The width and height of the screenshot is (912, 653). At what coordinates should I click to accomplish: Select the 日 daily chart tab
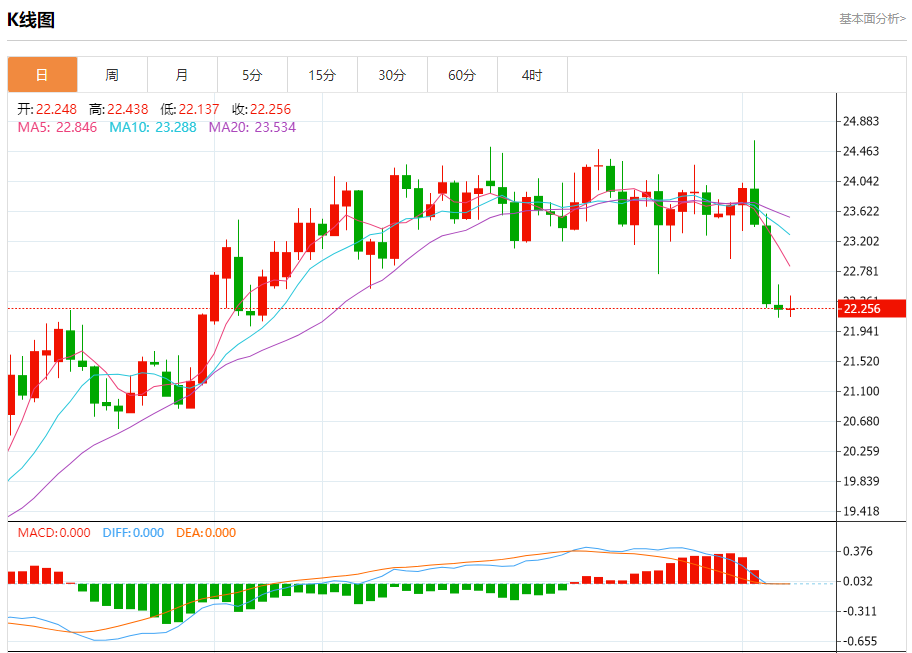(x=42, y=74)
